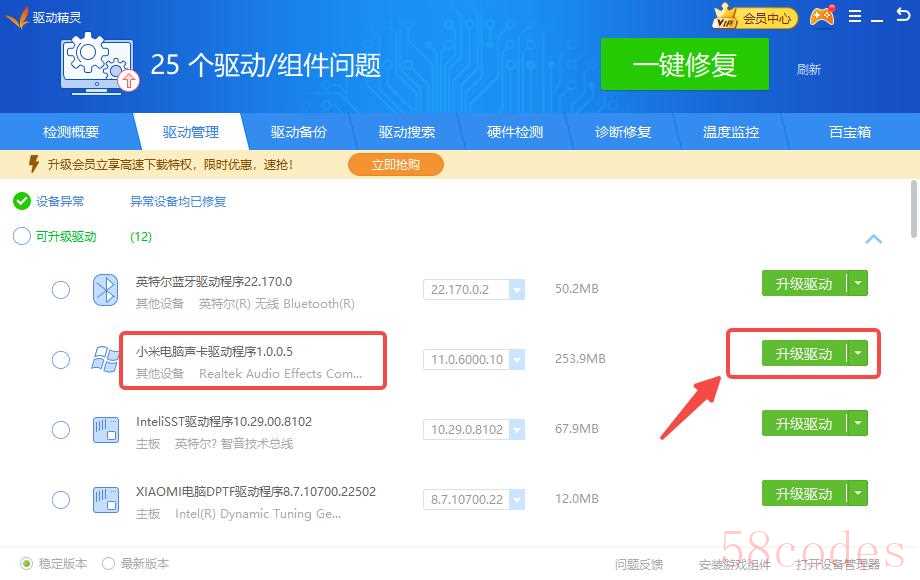Click the Realtek Audio Effects Com... description
The width and height of the screenshot is (920, 580).
click(x=280, y=374)
